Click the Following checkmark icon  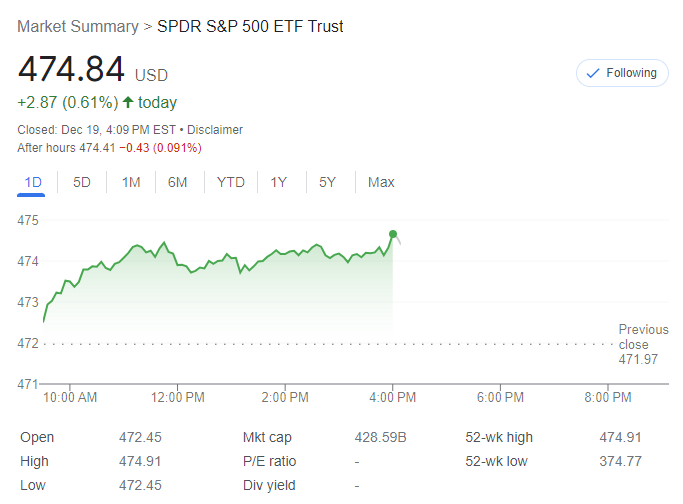pyautogui.click(x=593, y=73)
